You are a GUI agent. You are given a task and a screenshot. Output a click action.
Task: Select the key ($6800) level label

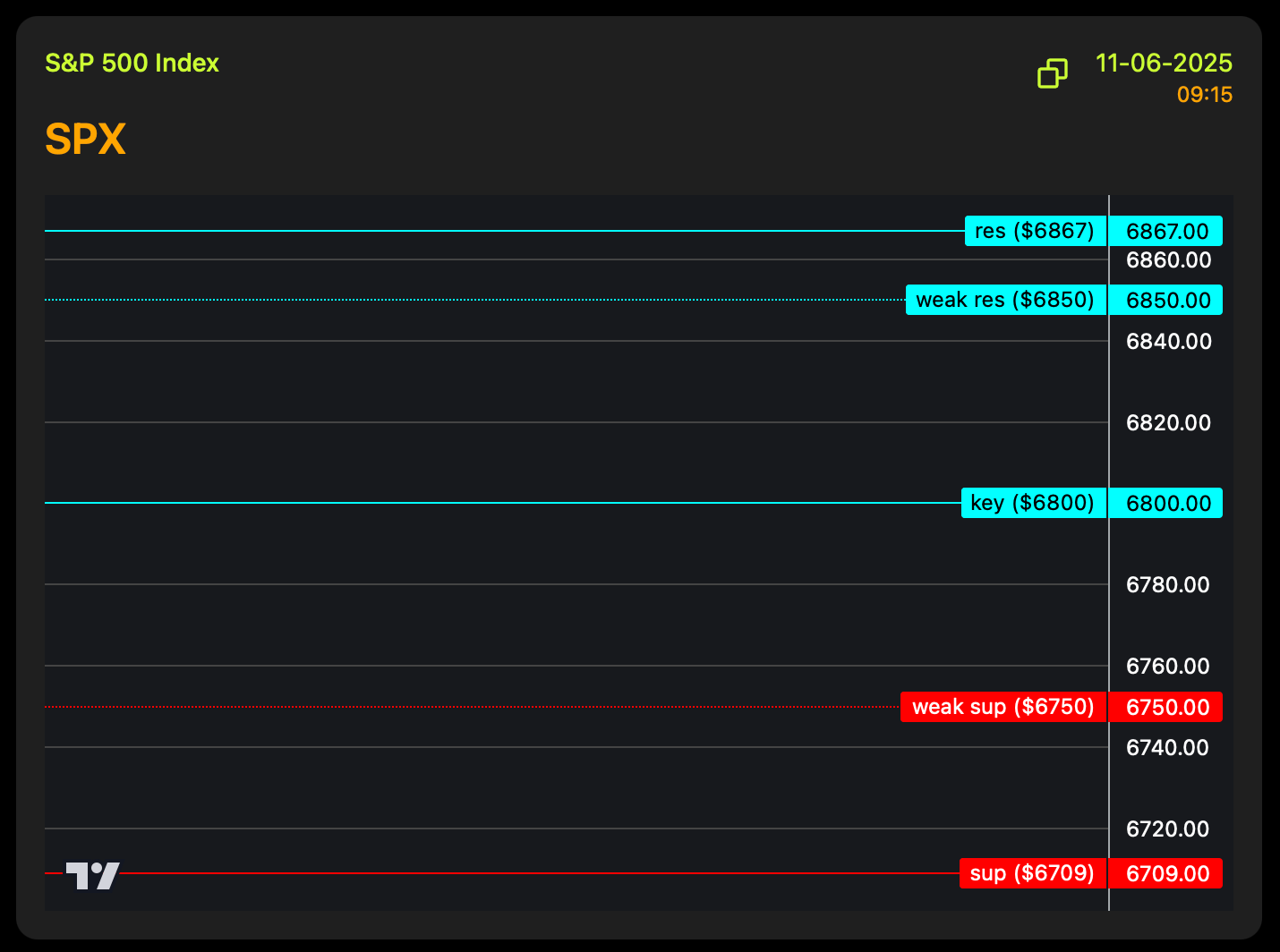1033,503
